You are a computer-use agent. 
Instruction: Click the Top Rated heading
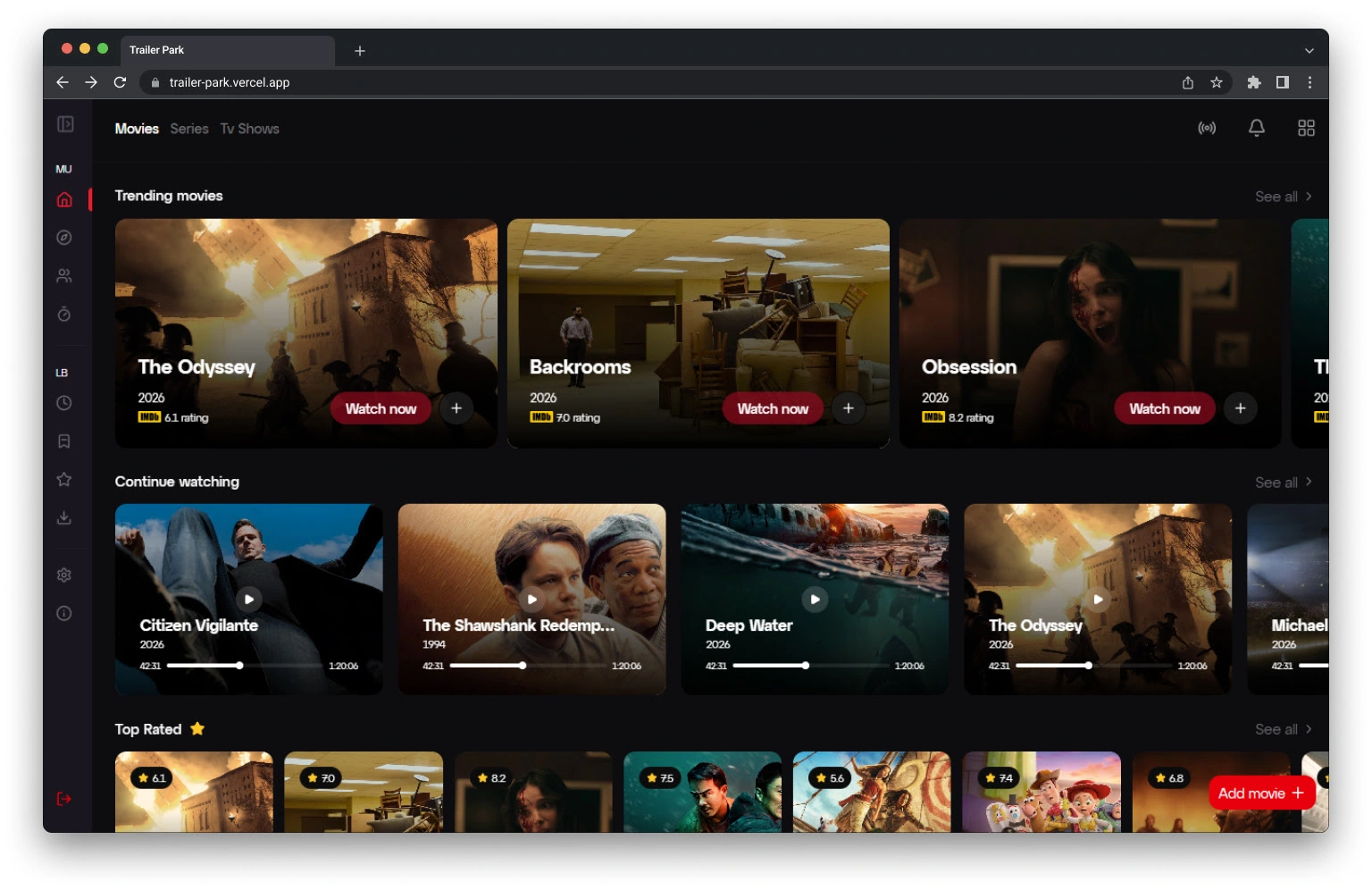click(x=148, y=729)
